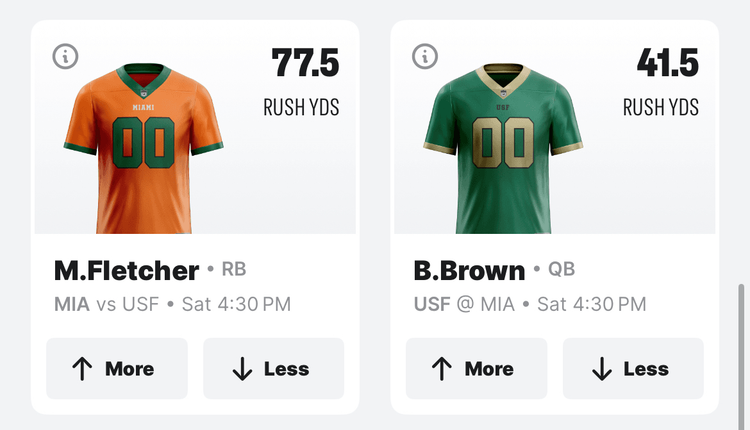Viewport: 750px width, 430px height.
Task: Click RUSH YDS label under 77.5
Action: 301,107
